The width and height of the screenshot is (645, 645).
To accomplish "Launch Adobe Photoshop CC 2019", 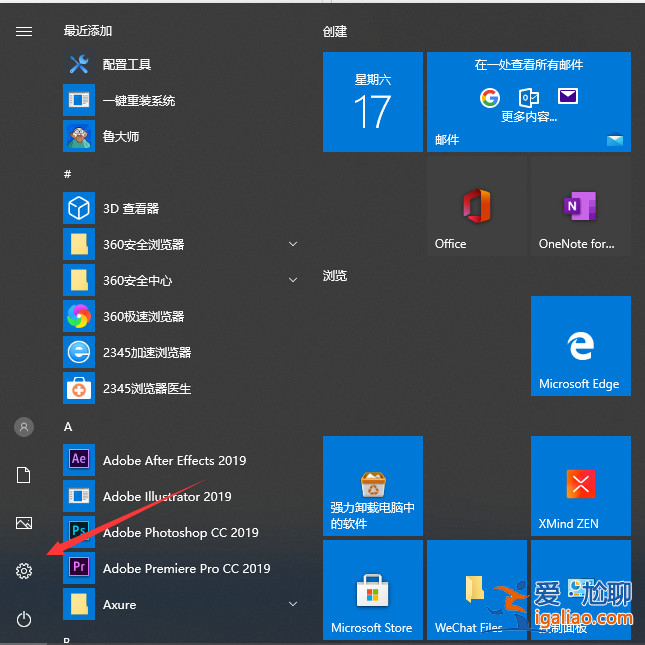I will click(181, 532).
